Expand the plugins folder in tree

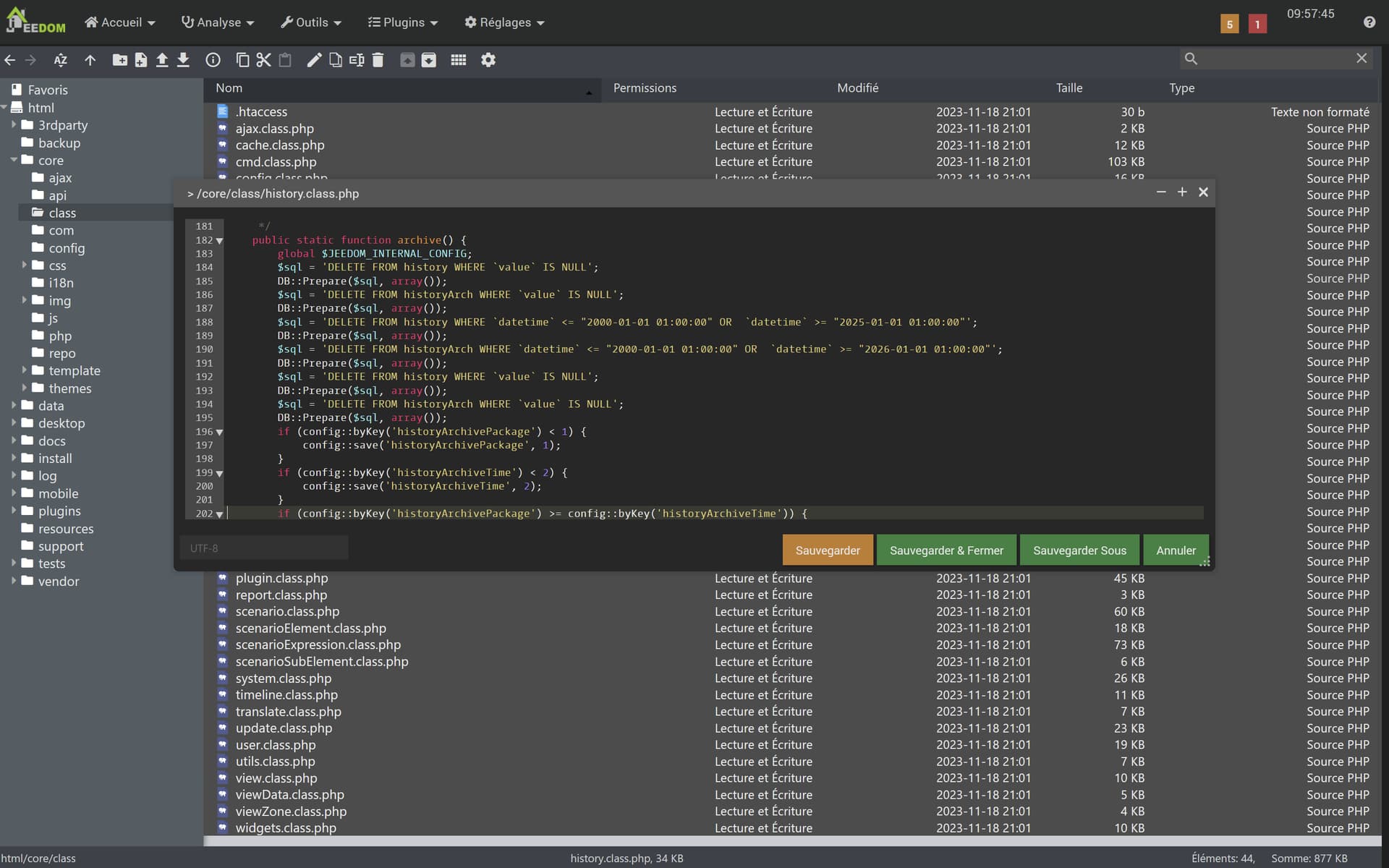(x=14, y=511)
